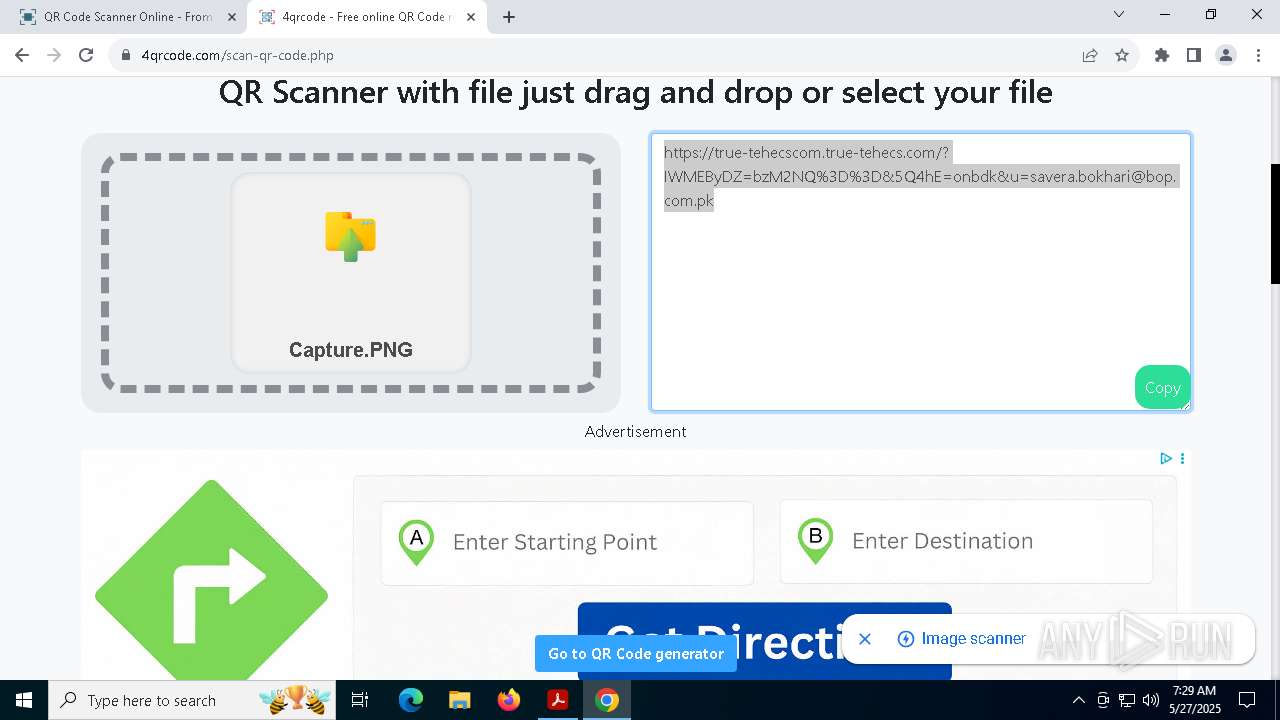Screen dimensions: 1280x720
Task: Open the ad options three-dot icon
Action: pos(1182,458)
